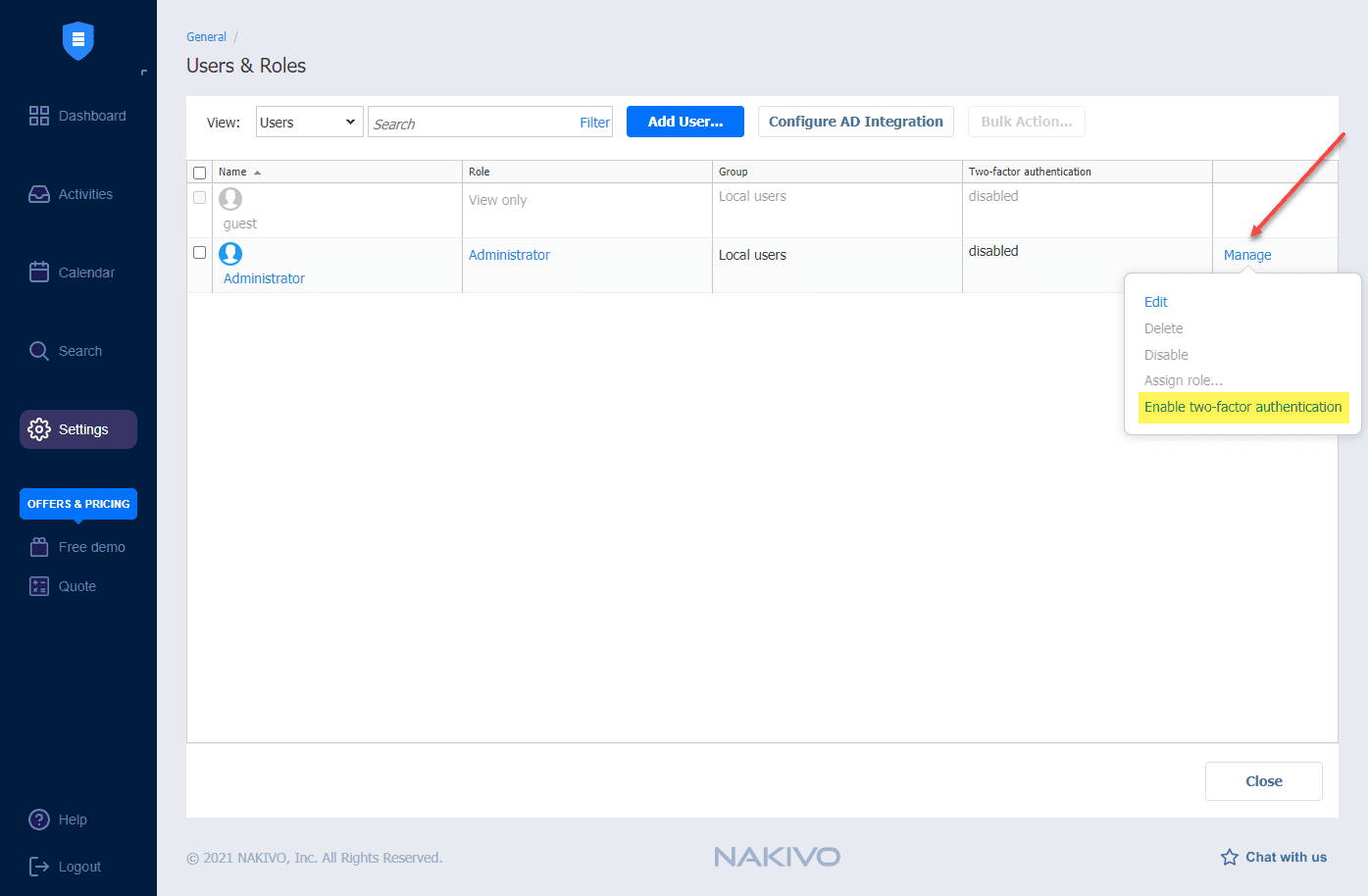This screenshot has height=896, width=1368.
Task: Click inside the Search filter field
Action: click(471, 122)
